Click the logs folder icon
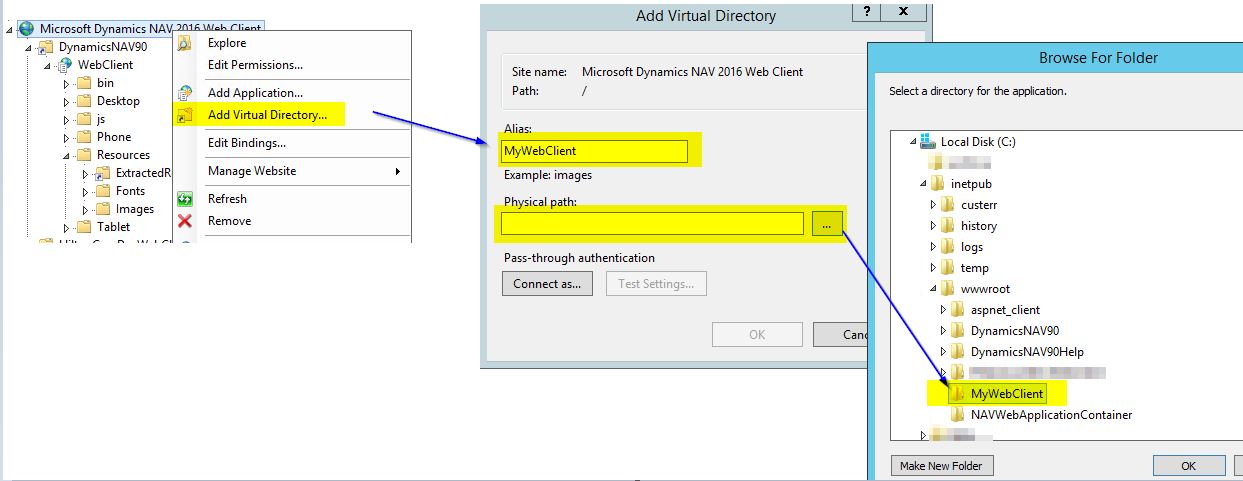 948,247
